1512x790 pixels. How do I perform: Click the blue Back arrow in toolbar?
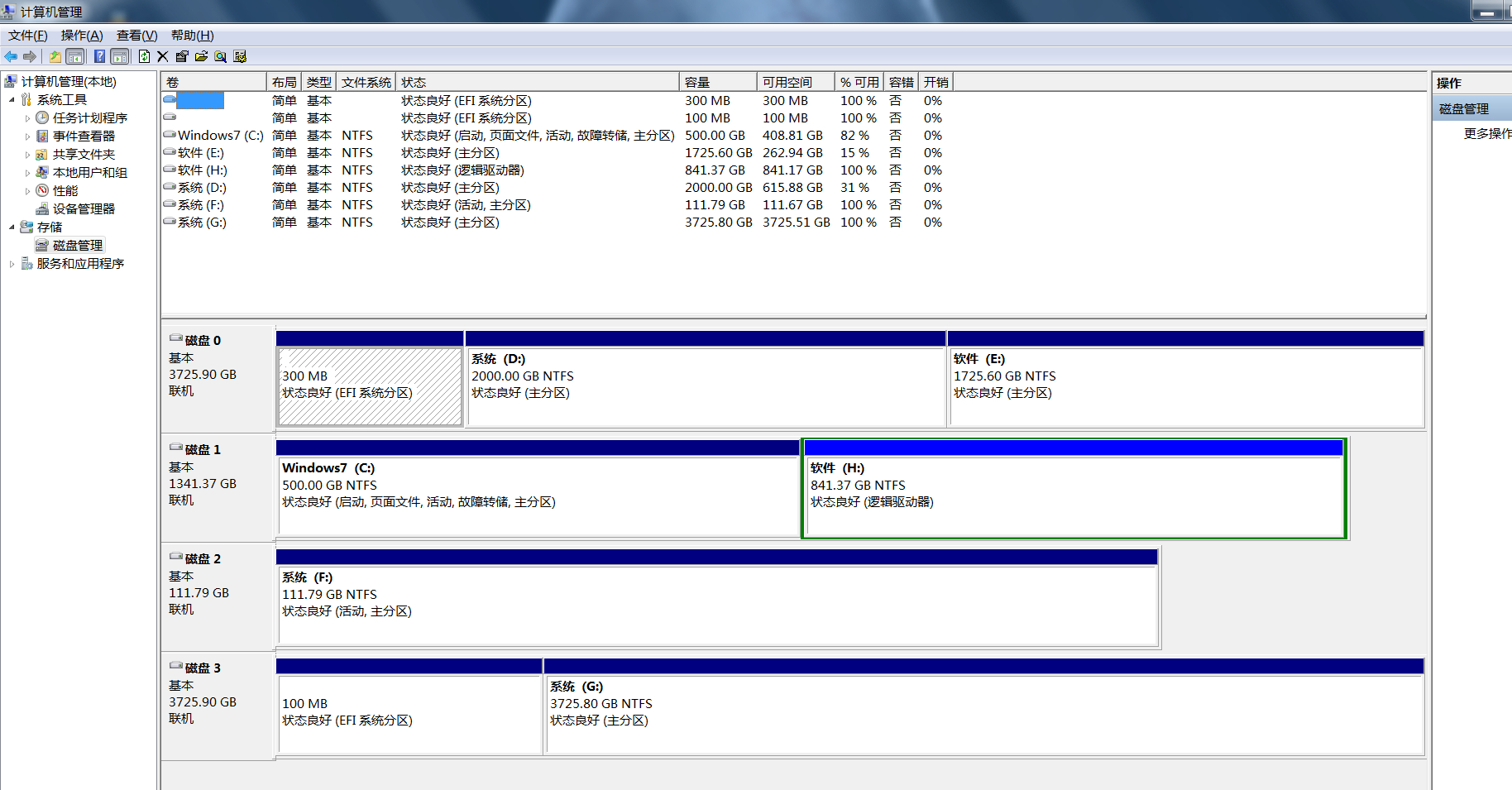[11, 56]
